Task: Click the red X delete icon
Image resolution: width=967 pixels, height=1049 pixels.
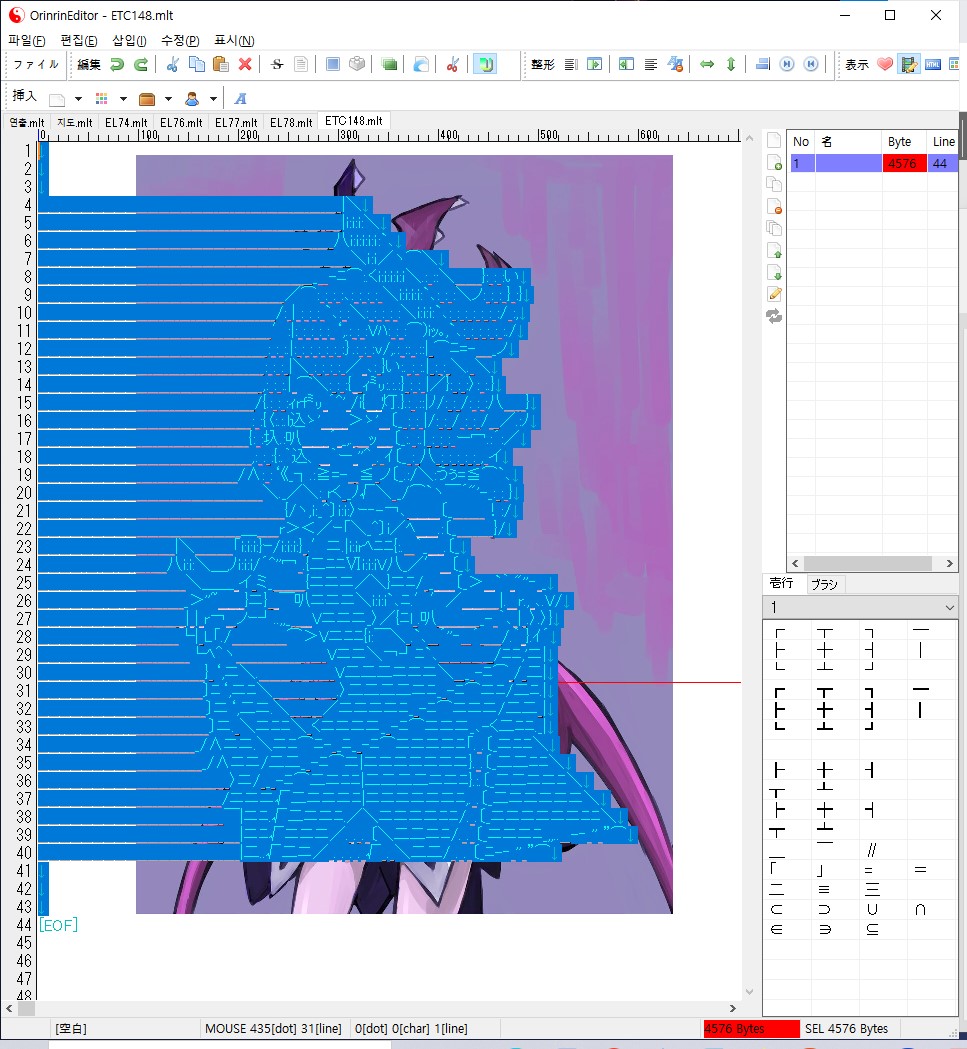Action: 245,65
